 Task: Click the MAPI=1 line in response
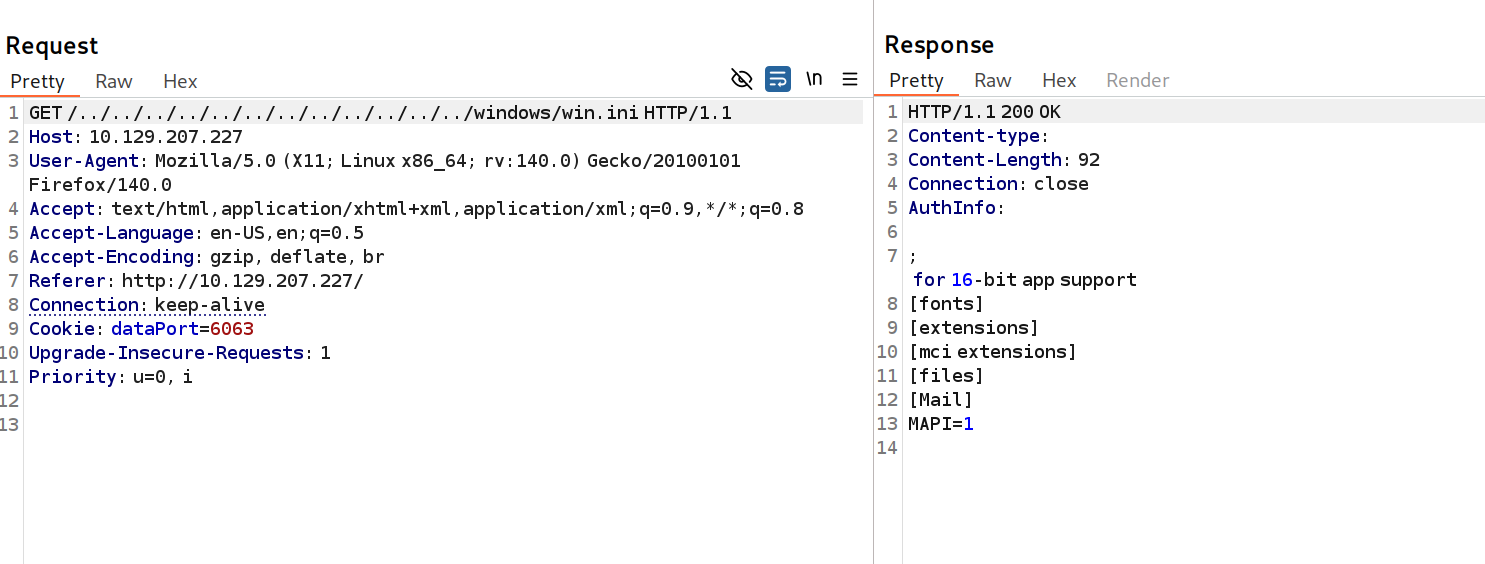[x=940, y=424]
